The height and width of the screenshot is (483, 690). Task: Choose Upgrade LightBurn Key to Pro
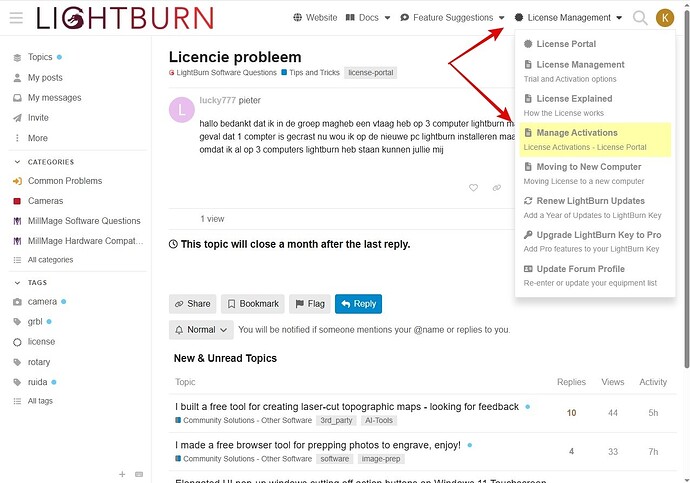click(595, 242)
